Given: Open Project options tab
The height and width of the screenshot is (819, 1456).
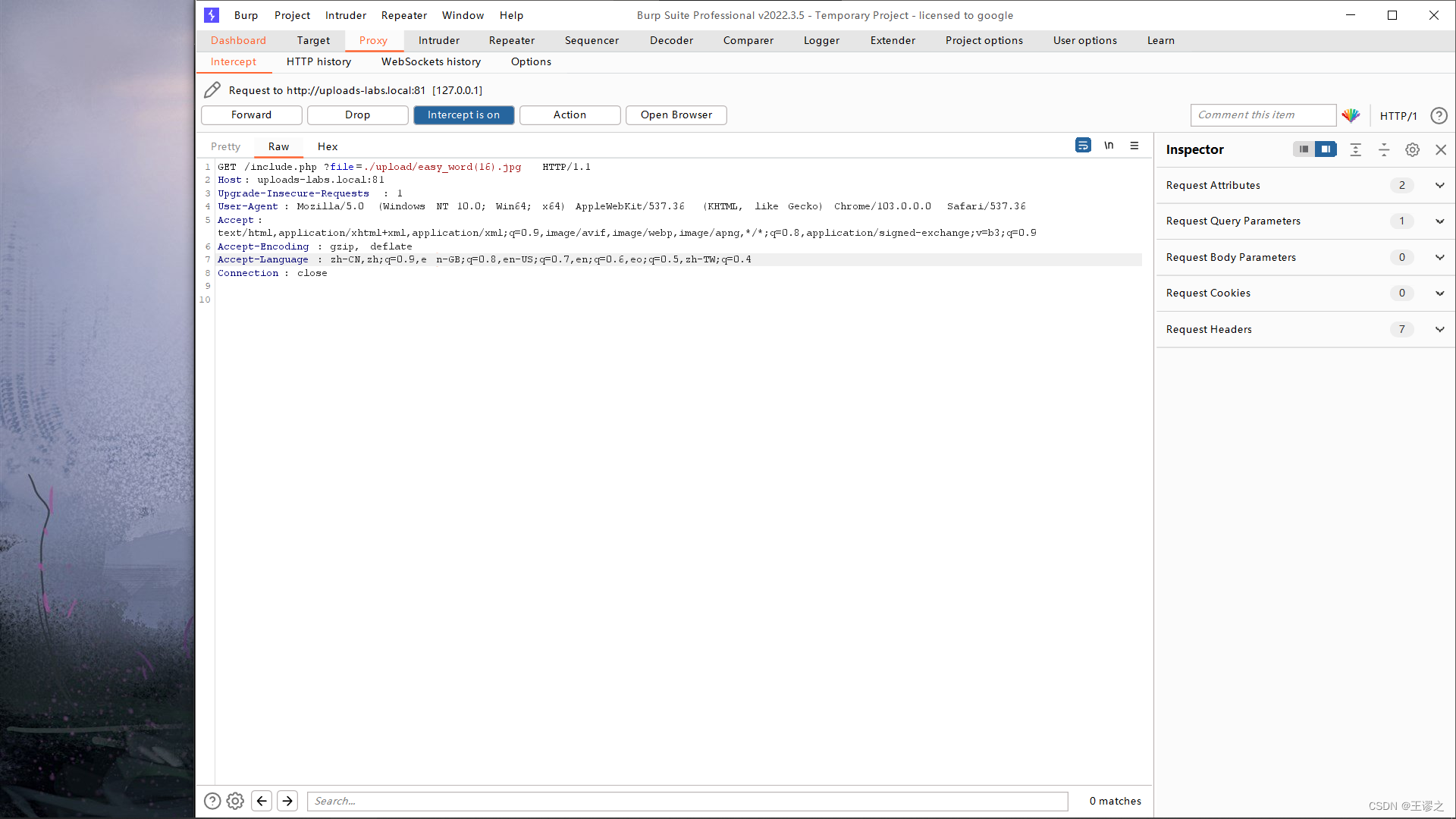Looking at the screenshot, I should coord(984,41).
